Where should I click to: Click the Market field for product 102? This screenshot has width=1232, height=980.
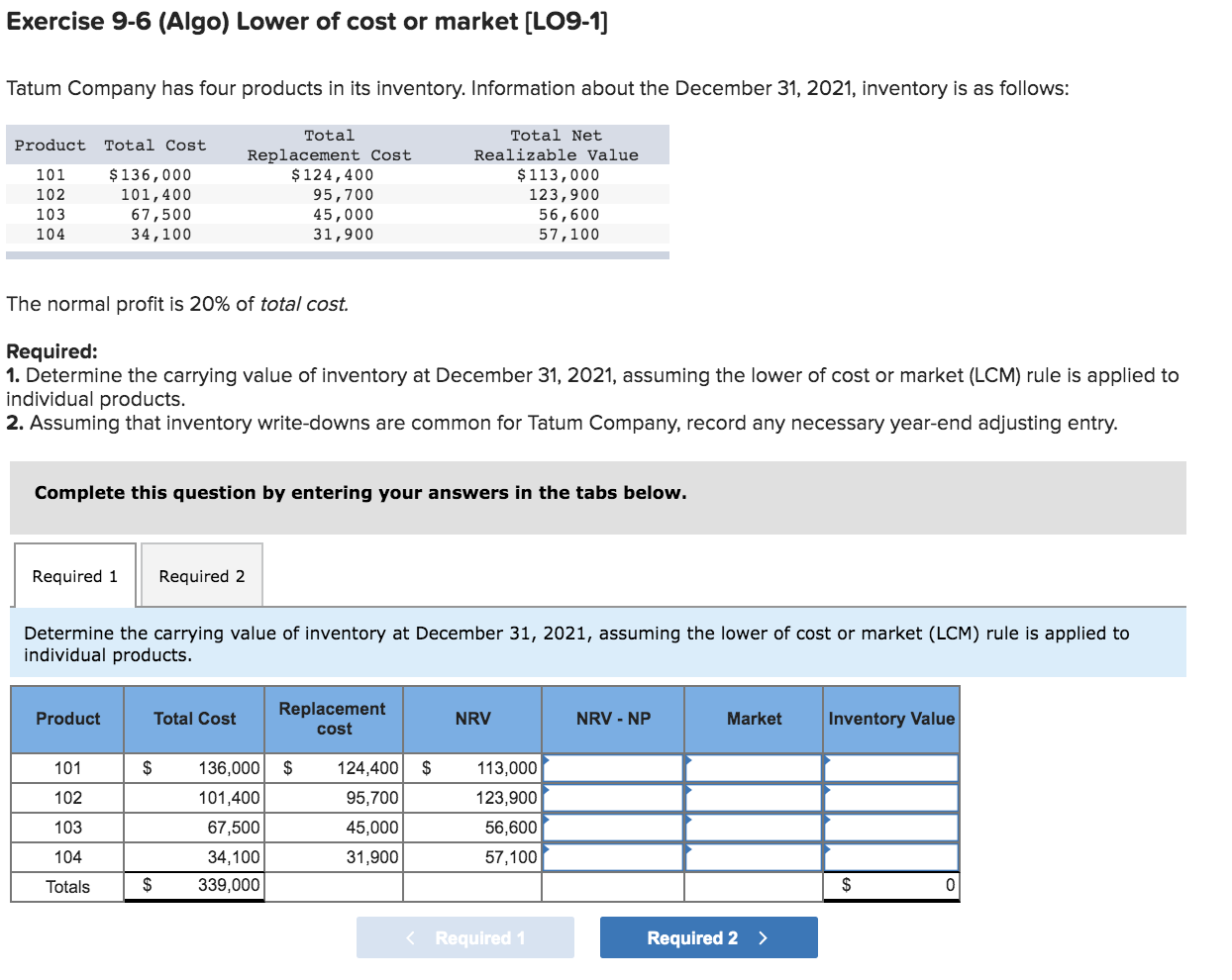[754, 798]
